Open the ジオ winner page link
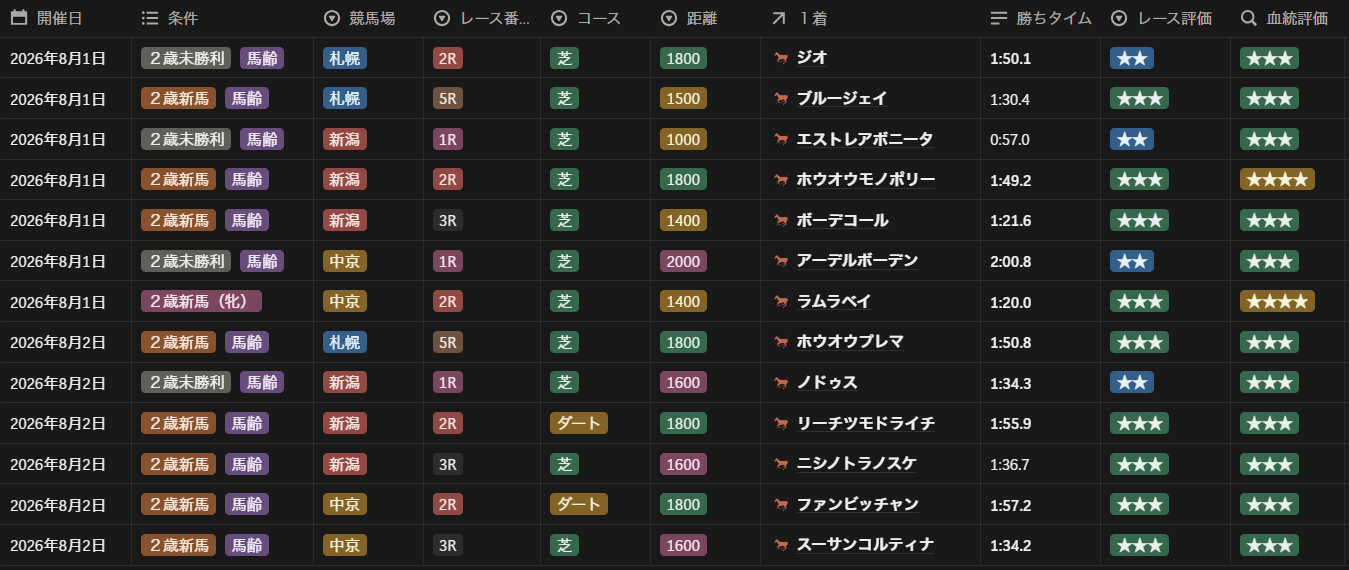 (812, 58)
